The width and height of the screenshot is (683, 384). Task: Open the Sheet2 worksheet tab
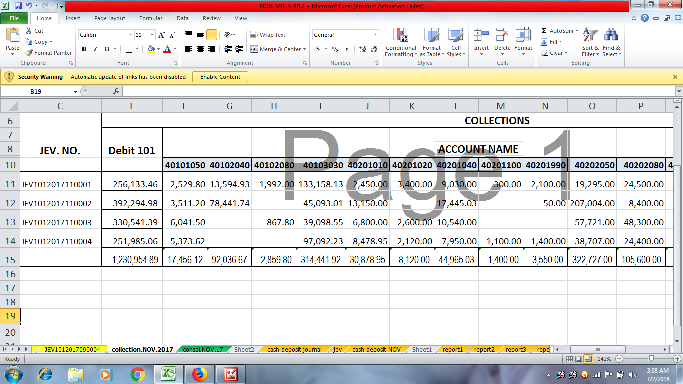pos(244,349)
